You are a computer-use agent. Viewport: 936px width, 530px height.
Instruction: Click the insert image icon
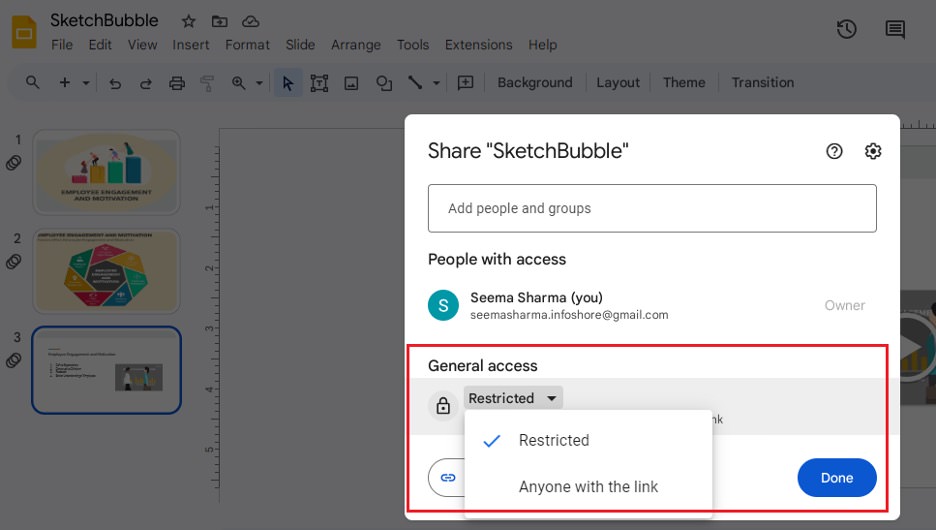pos(351,83)
